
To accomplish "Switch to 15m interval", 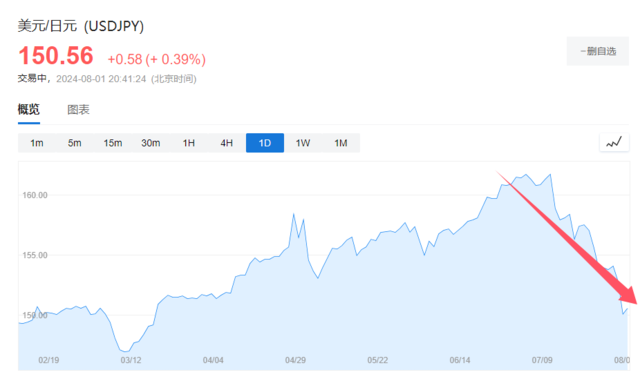I will (x=113, y=143).
